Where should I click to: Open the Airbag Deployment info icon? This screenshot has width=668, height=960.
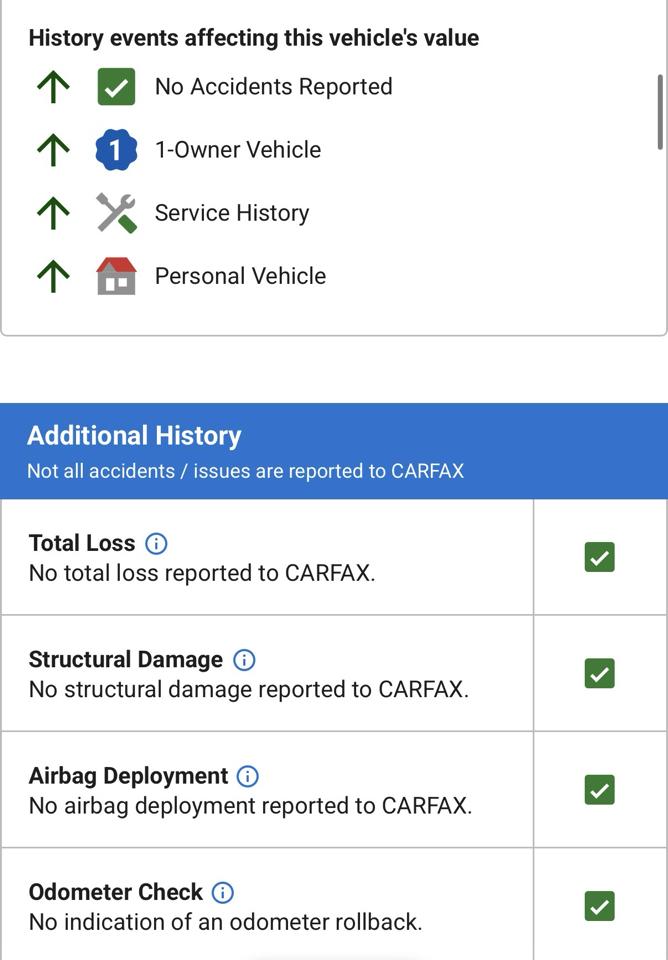[x=247, y=776]
